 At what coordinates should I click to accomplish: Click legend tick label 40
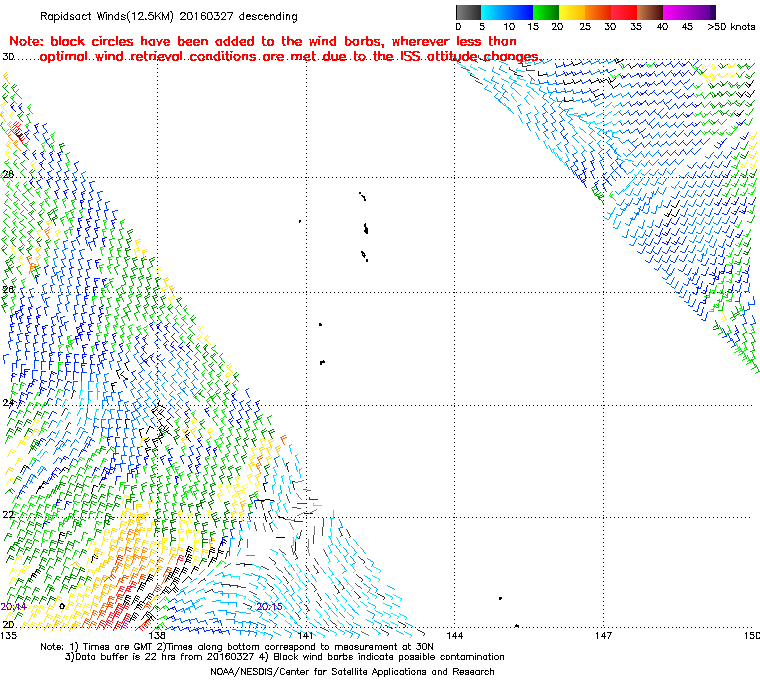click(662, 27)
